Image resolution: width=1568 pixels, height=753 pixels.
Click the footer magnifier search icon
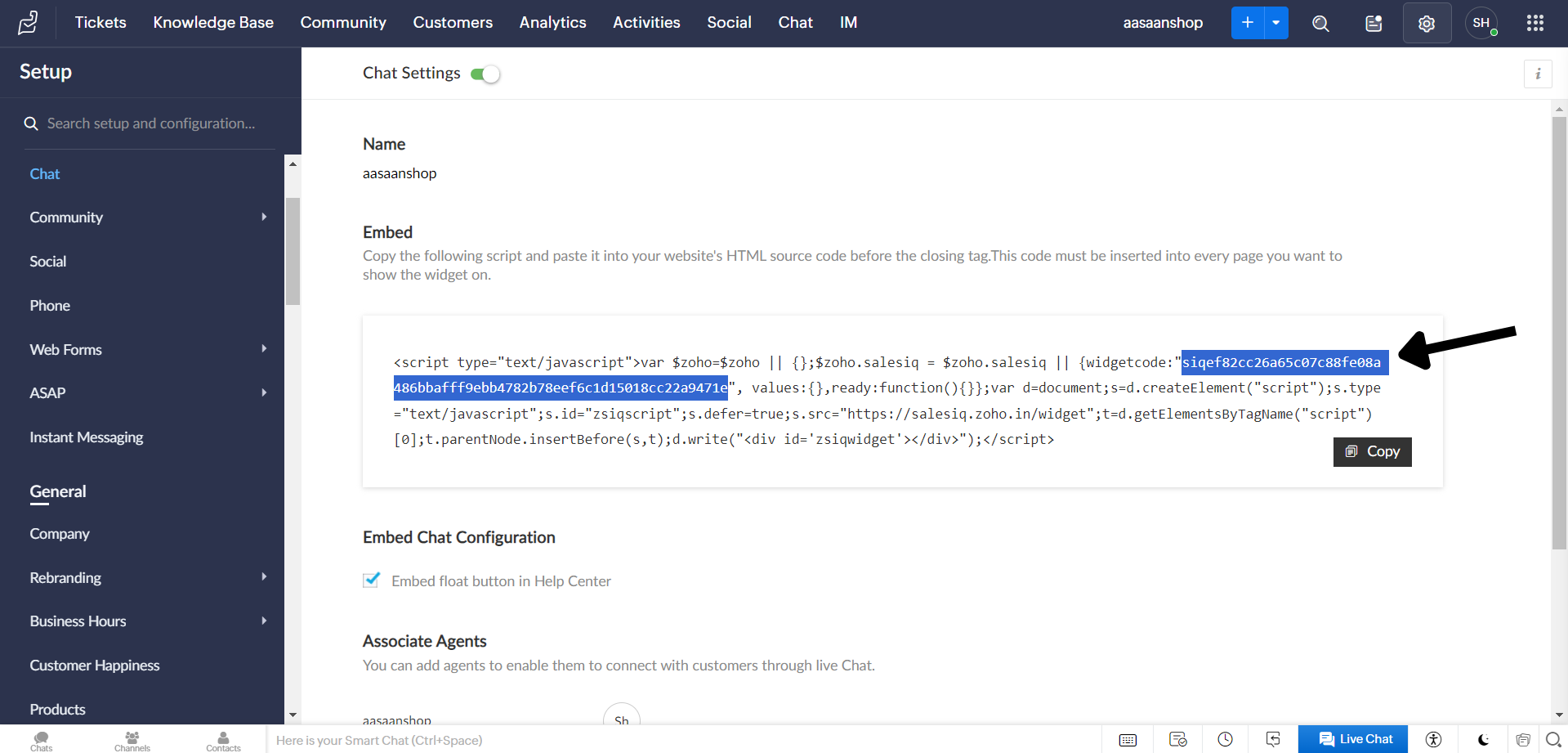pyautogui.click(x=1553, y=740)
